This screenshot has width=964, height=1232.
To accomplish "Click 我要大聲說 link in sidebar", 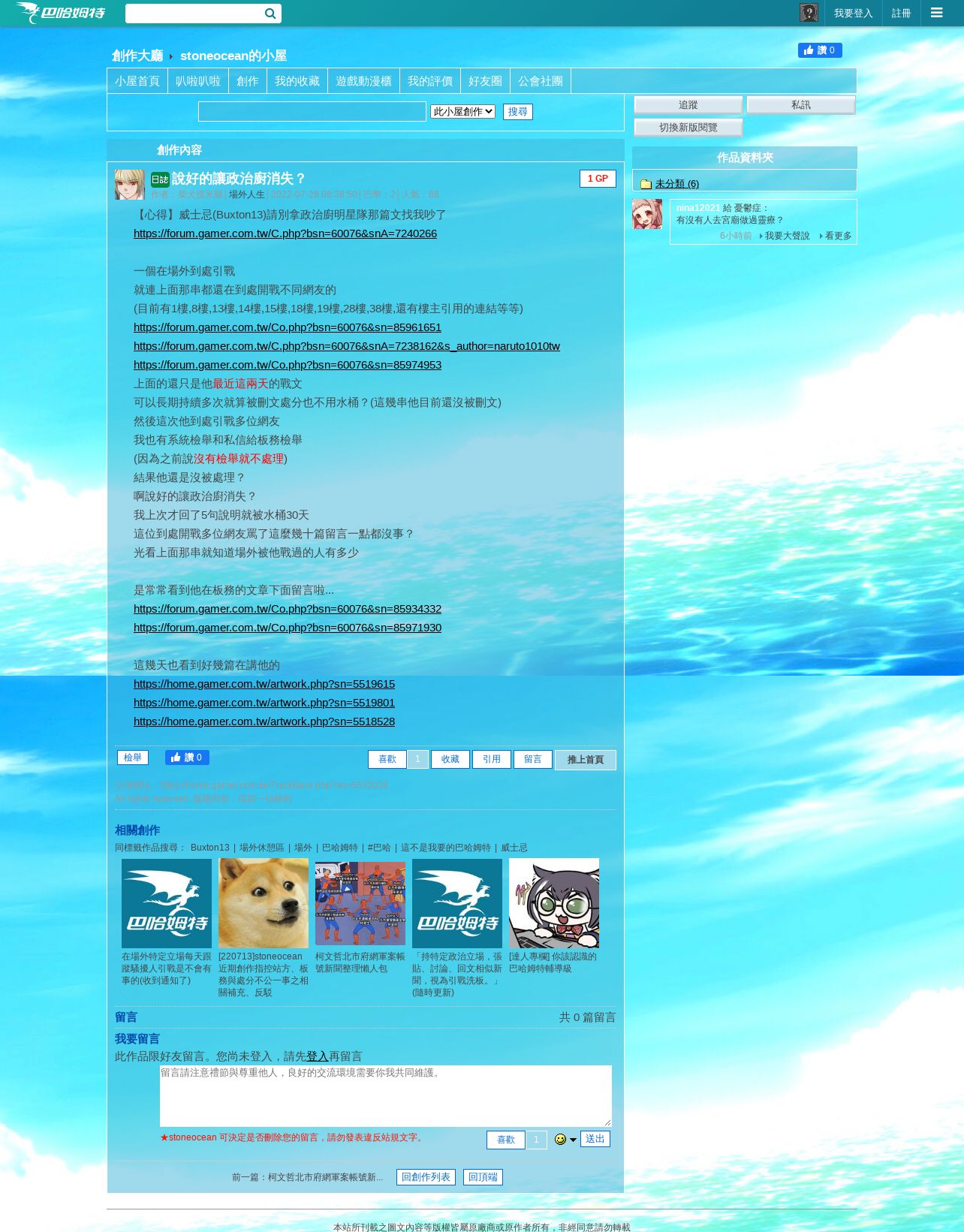I will [x=788, y=236].
